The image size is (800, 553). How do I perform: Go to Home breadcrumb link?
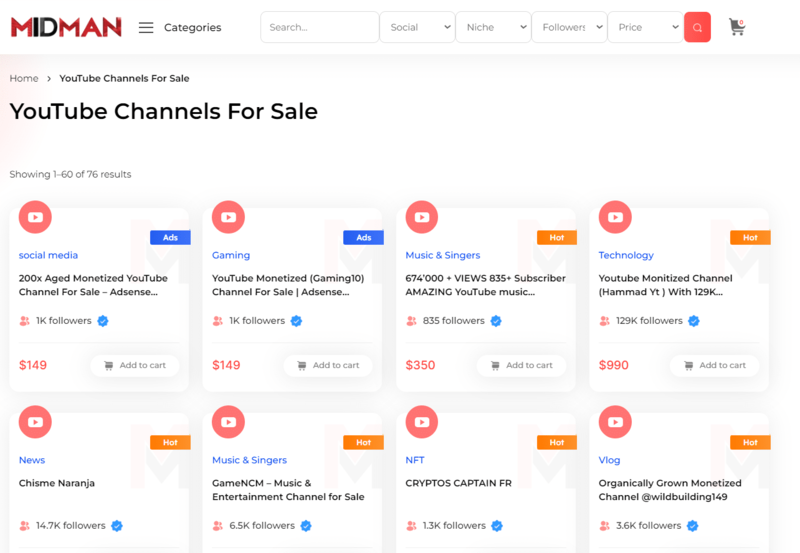(x=24, y=78)
